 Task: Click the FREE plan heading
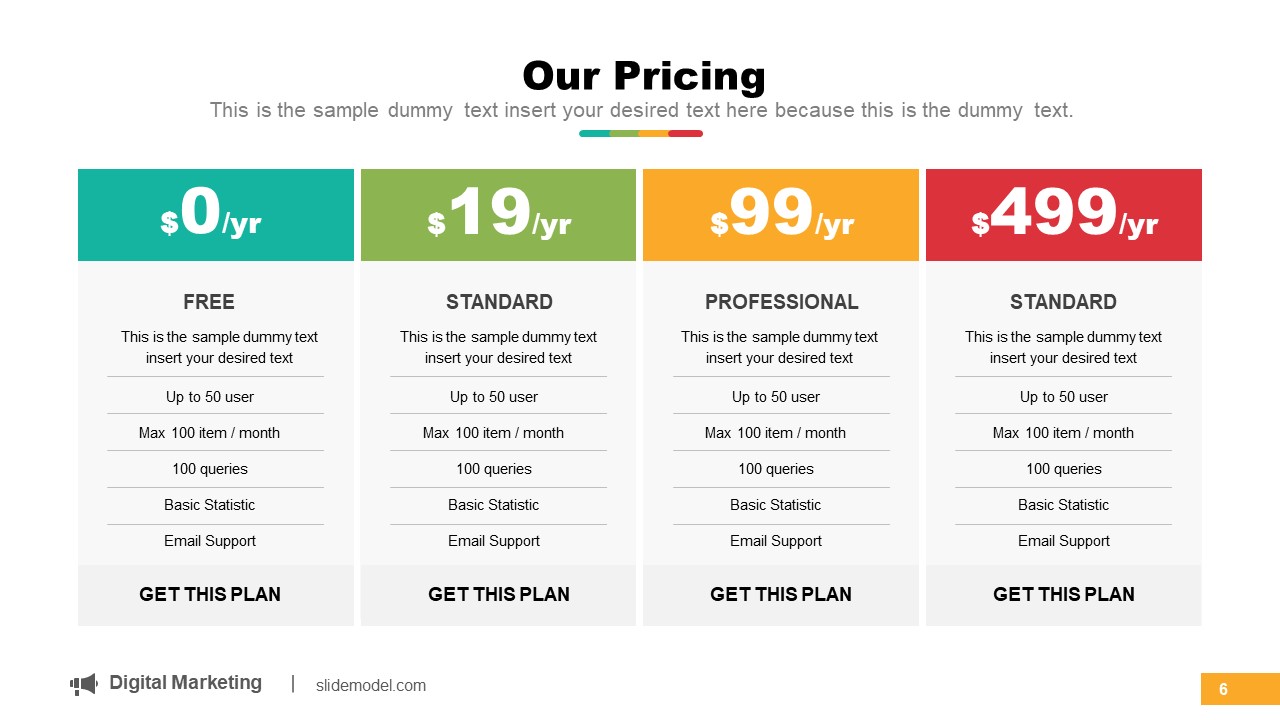[209, 302]
